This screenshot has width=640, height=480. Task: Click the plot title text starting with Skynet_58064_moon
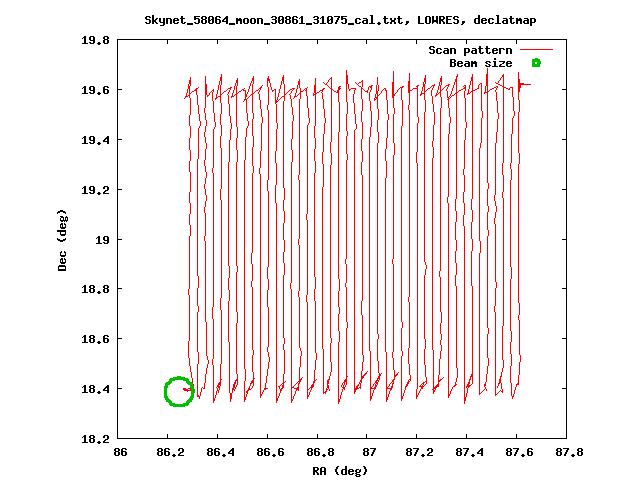pyautogui.click(x=340, y=20)
